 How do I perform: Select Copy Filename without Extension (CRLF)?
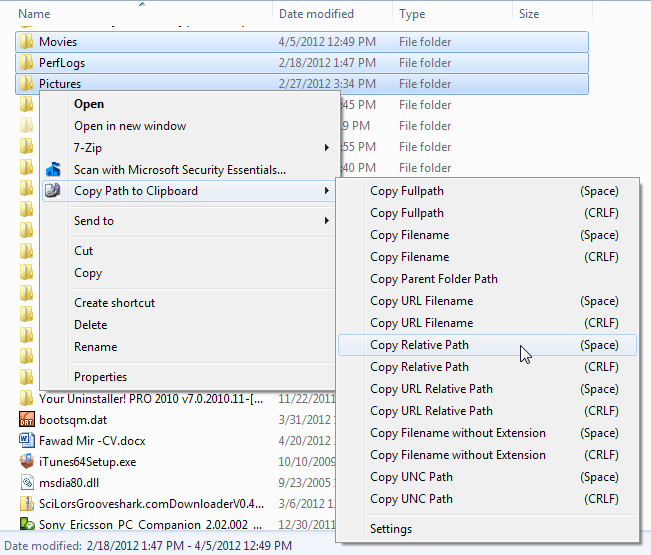point(487,455)
